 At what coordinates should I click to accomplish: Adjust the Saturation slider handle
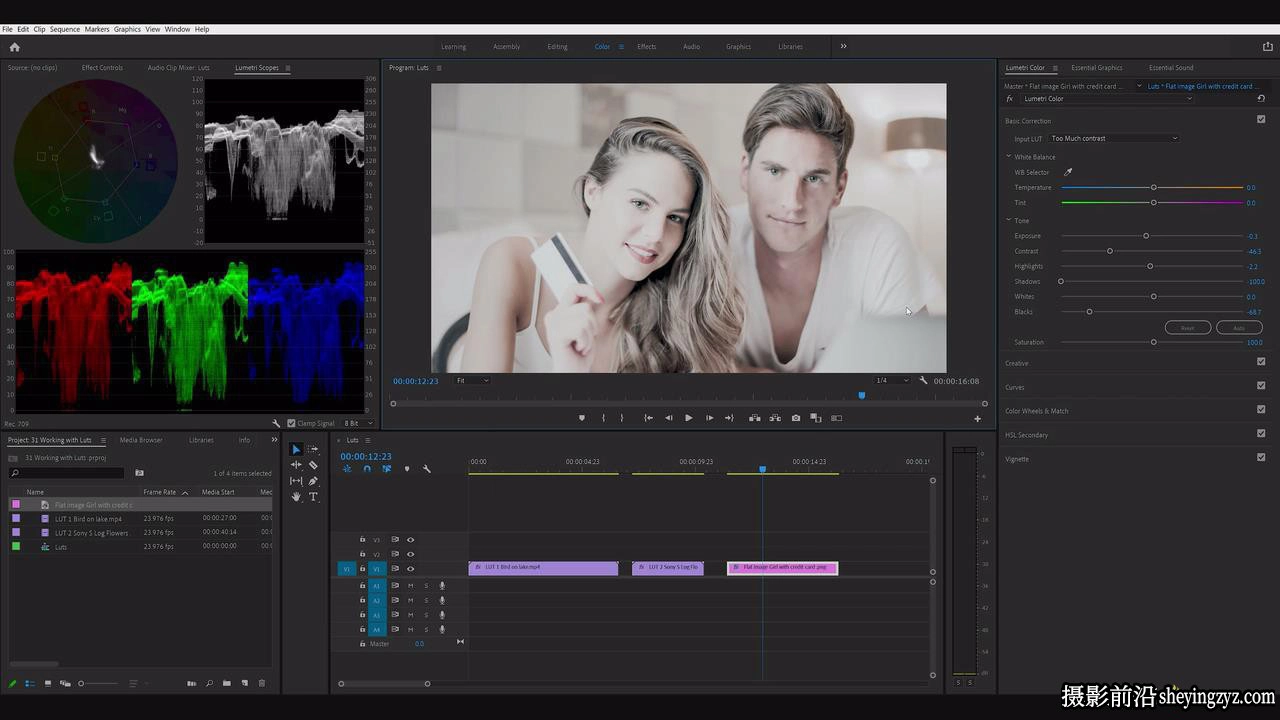point(1153,342)
